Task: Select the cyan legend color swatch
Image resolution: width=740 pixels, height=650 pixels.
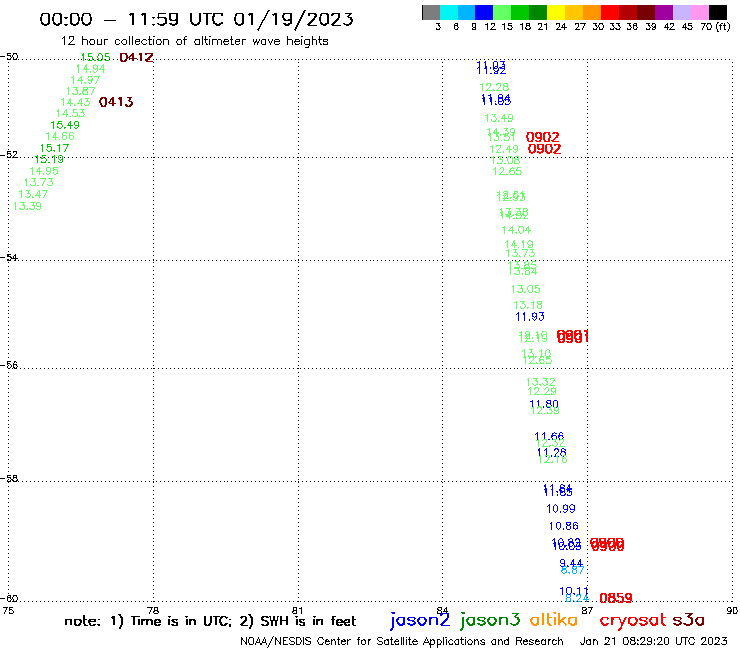Action: (x=449, y=12)
